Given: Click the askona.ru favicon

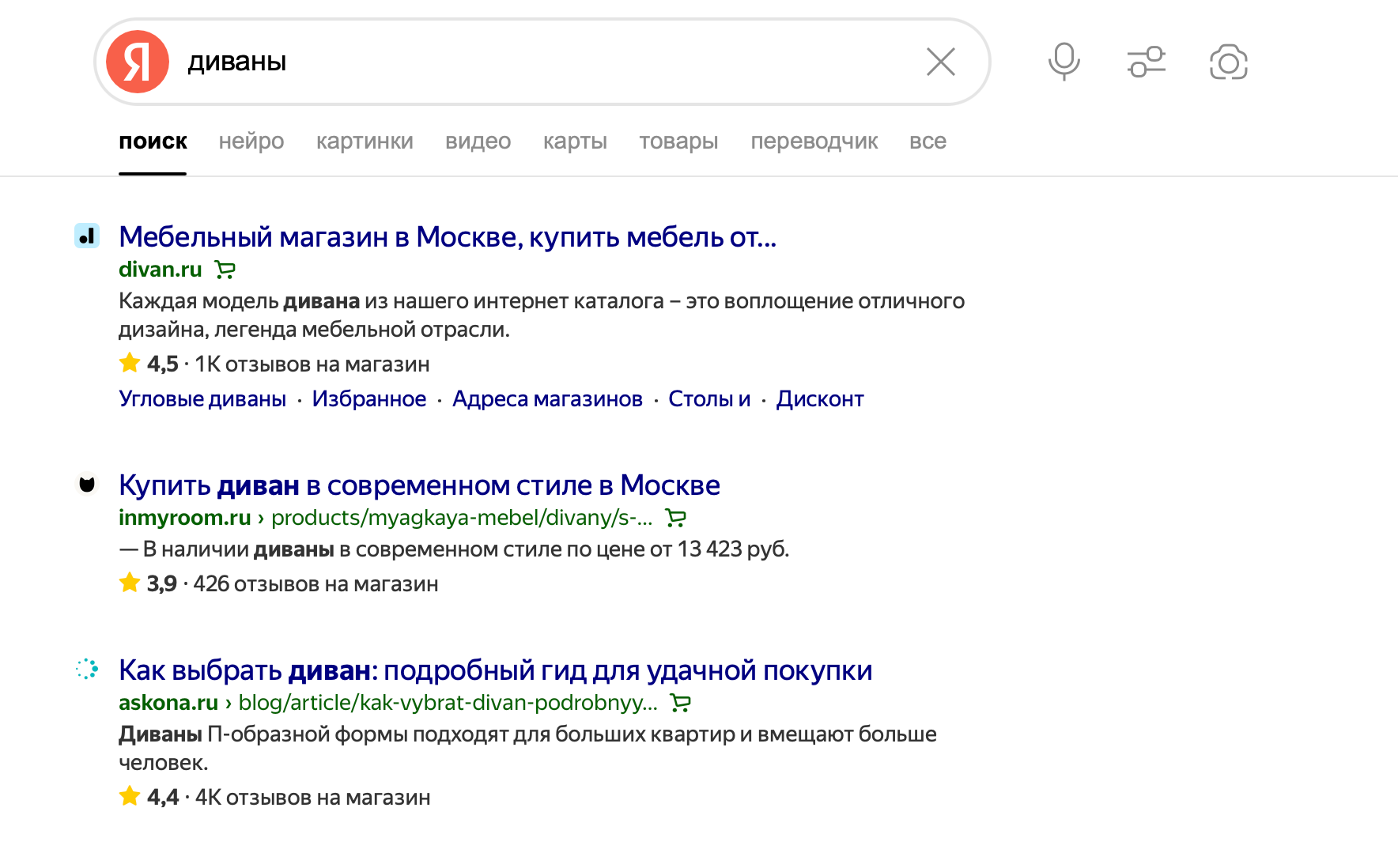Looking at the screenshot, I should [x=87, y=669].
